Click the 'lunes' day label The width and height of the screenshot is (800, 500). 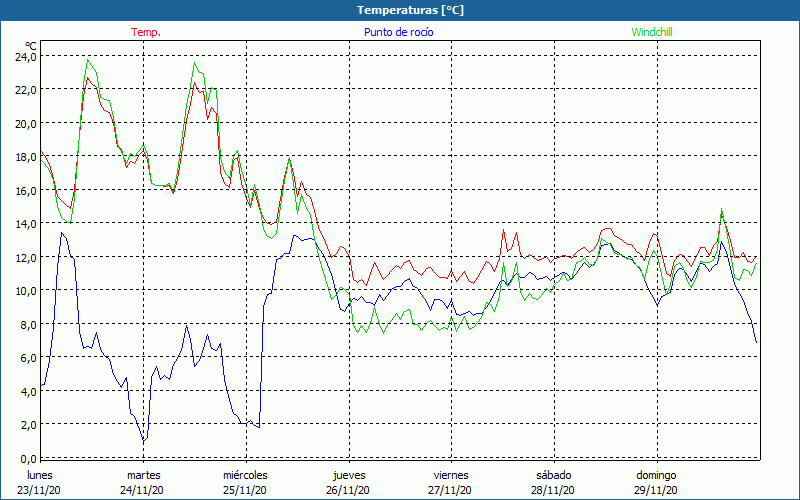39,475
